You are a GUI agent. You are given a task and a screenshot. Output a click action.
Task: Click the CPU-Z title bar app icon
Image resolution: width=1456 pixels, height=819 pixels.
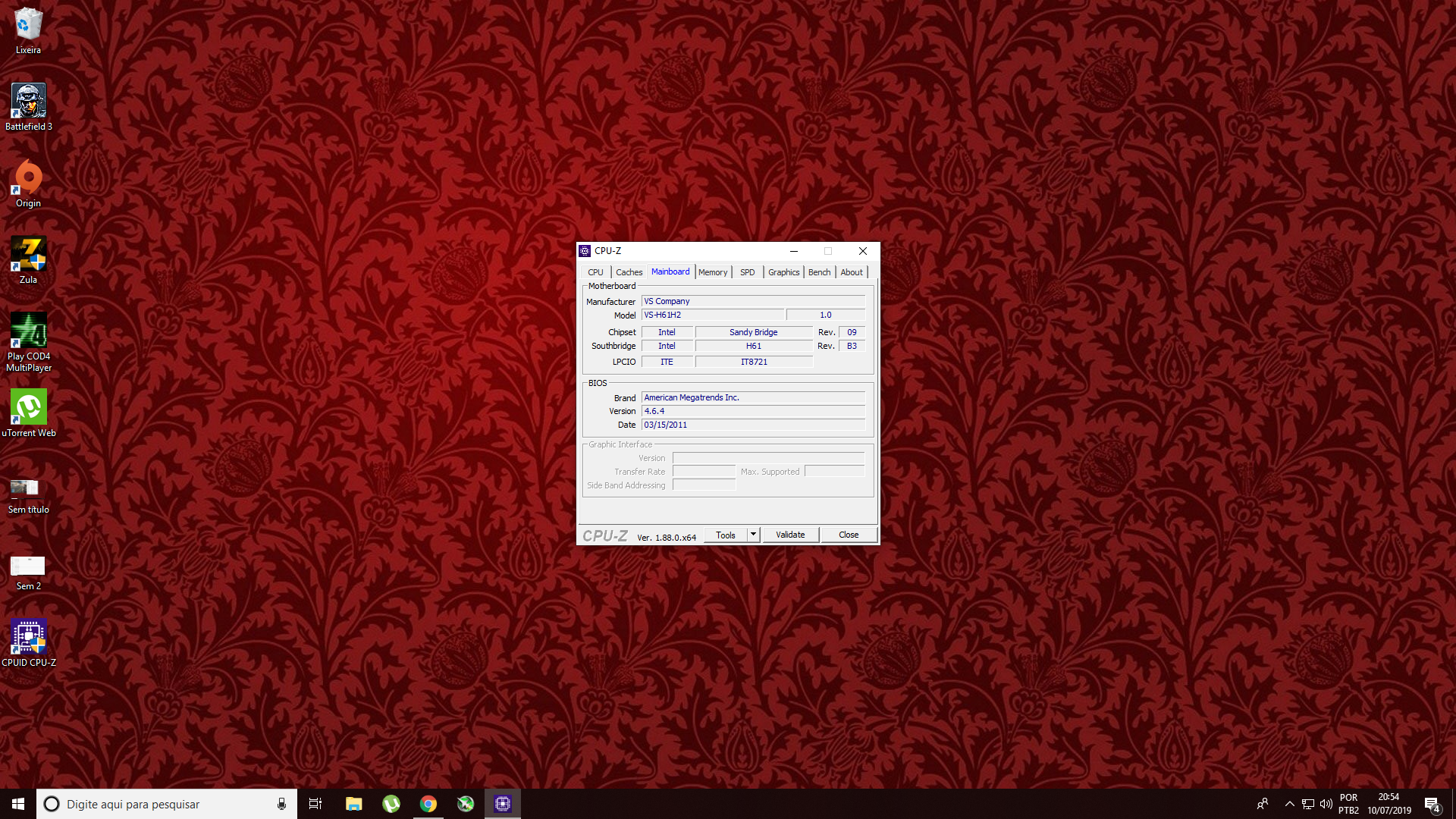(585, 251)
